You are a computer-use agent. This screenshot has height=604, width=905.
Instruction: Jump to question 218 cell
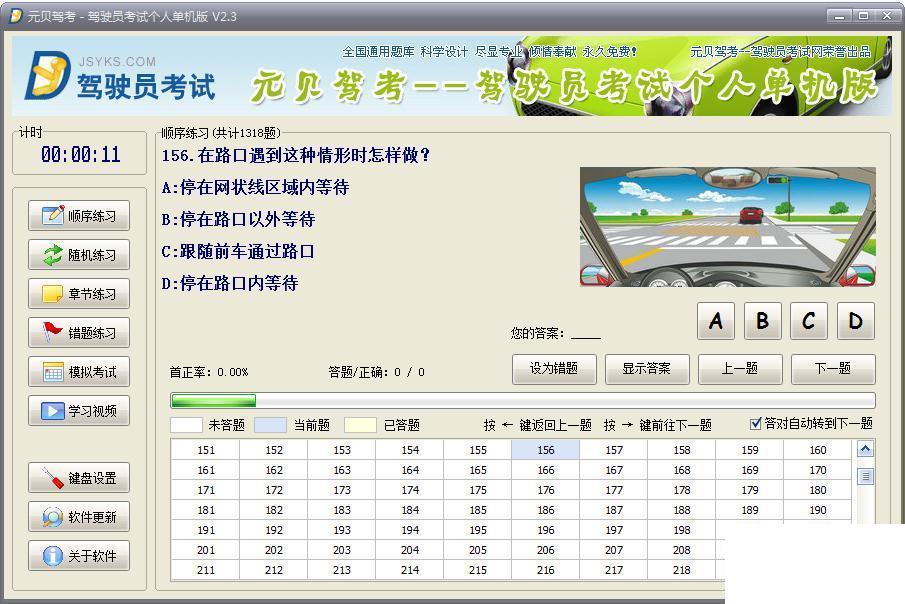682,571
